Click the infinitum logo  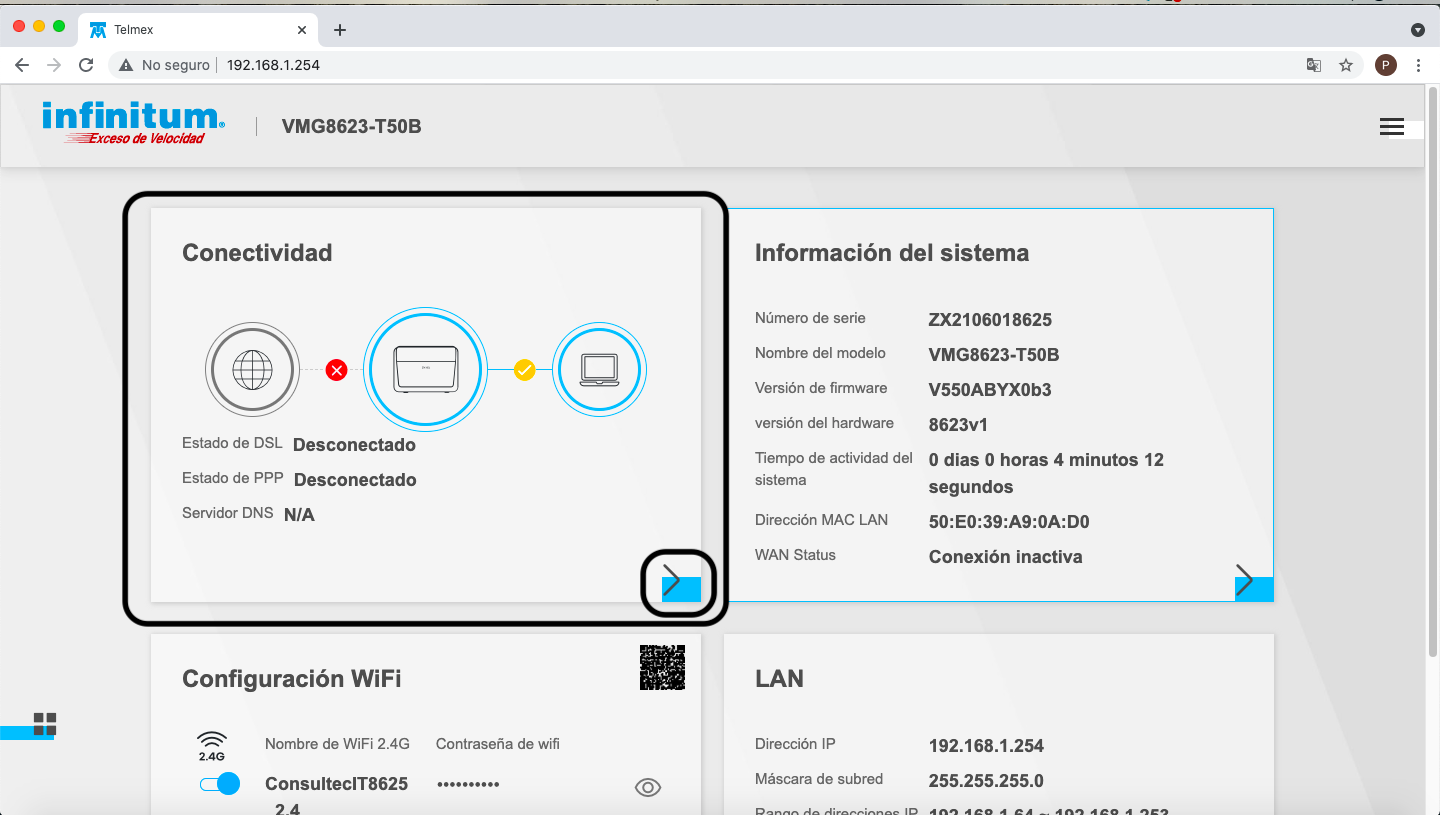coord(133,123)
